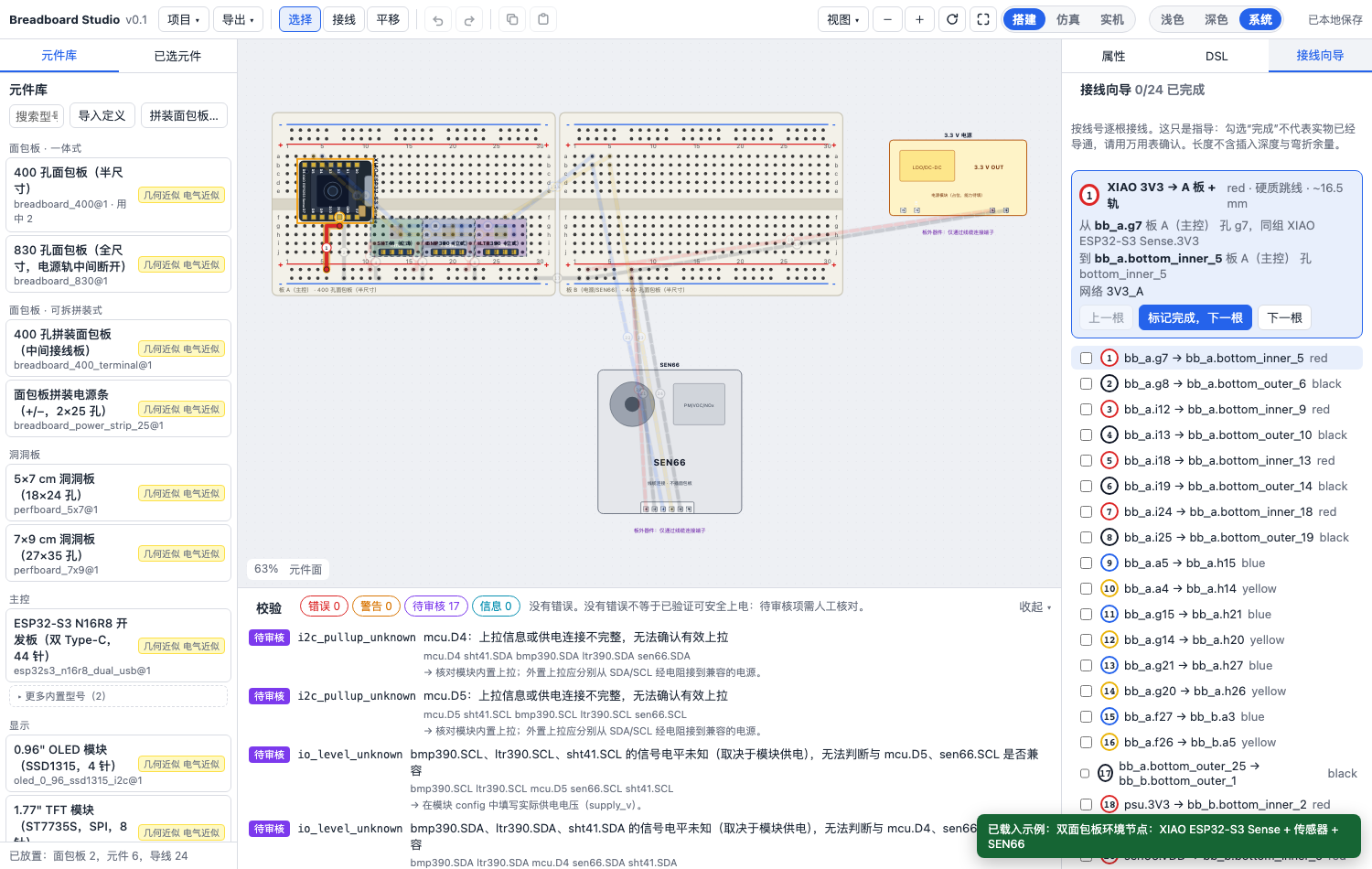
Task: Filter by 信息 0 badge
Action: (496, 606)
